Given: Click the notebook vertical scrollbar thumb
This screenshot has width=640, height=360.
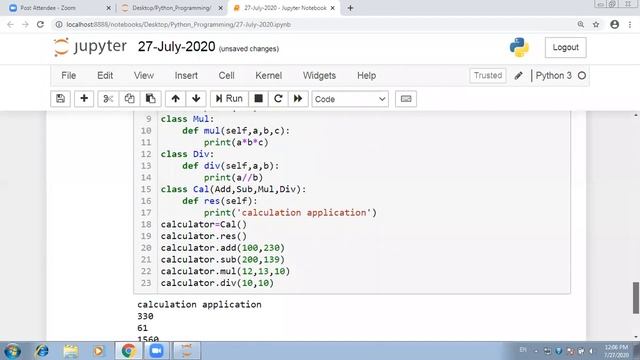Looking at the screenshot, I should pyautogui.click(x=636, y=298).
